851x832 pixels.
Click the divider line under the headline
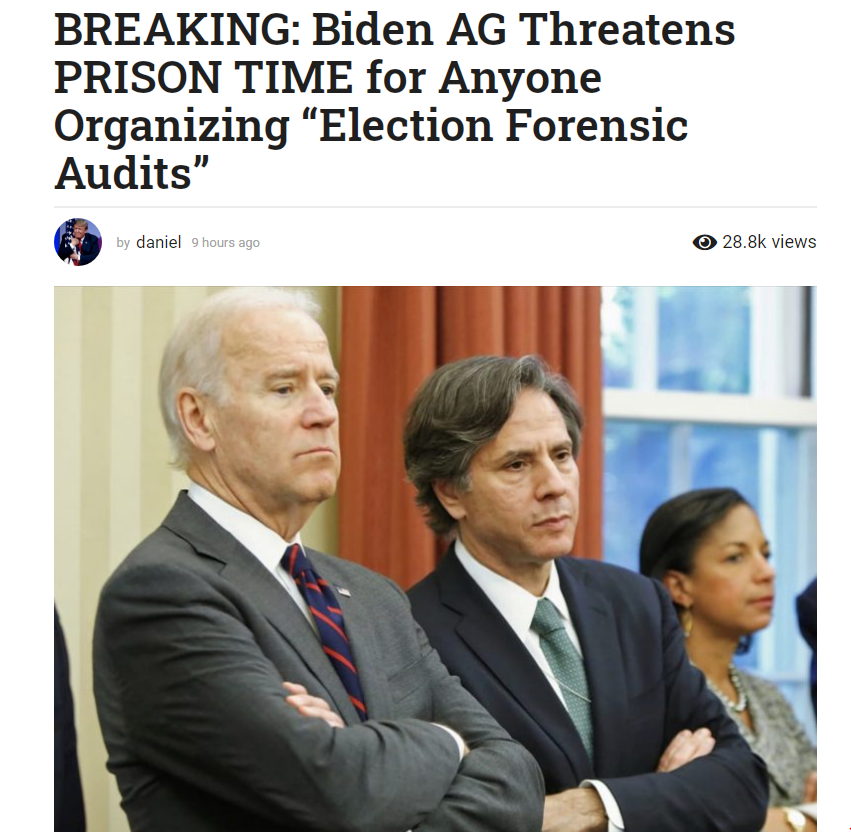click(x=435, y=207)
